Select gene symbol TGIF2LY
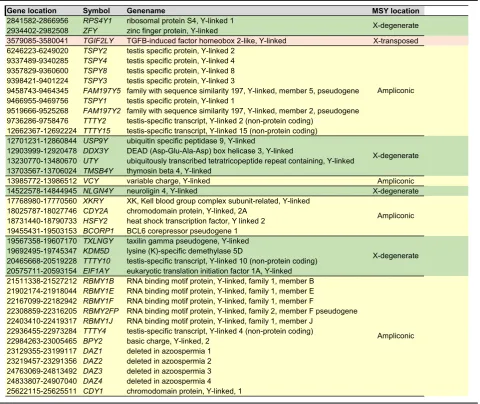Screen dimensions: 480x404 (98, 41)
